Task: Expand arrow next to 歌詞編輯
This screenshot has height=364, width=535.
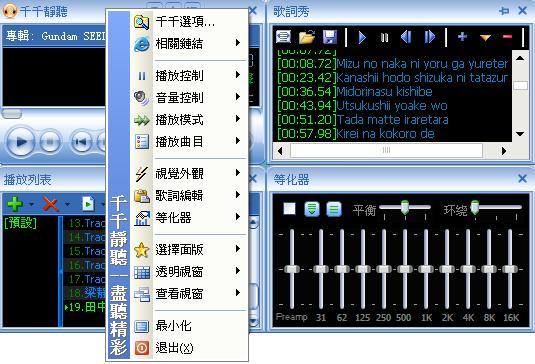Action: (x=238, y=194)
